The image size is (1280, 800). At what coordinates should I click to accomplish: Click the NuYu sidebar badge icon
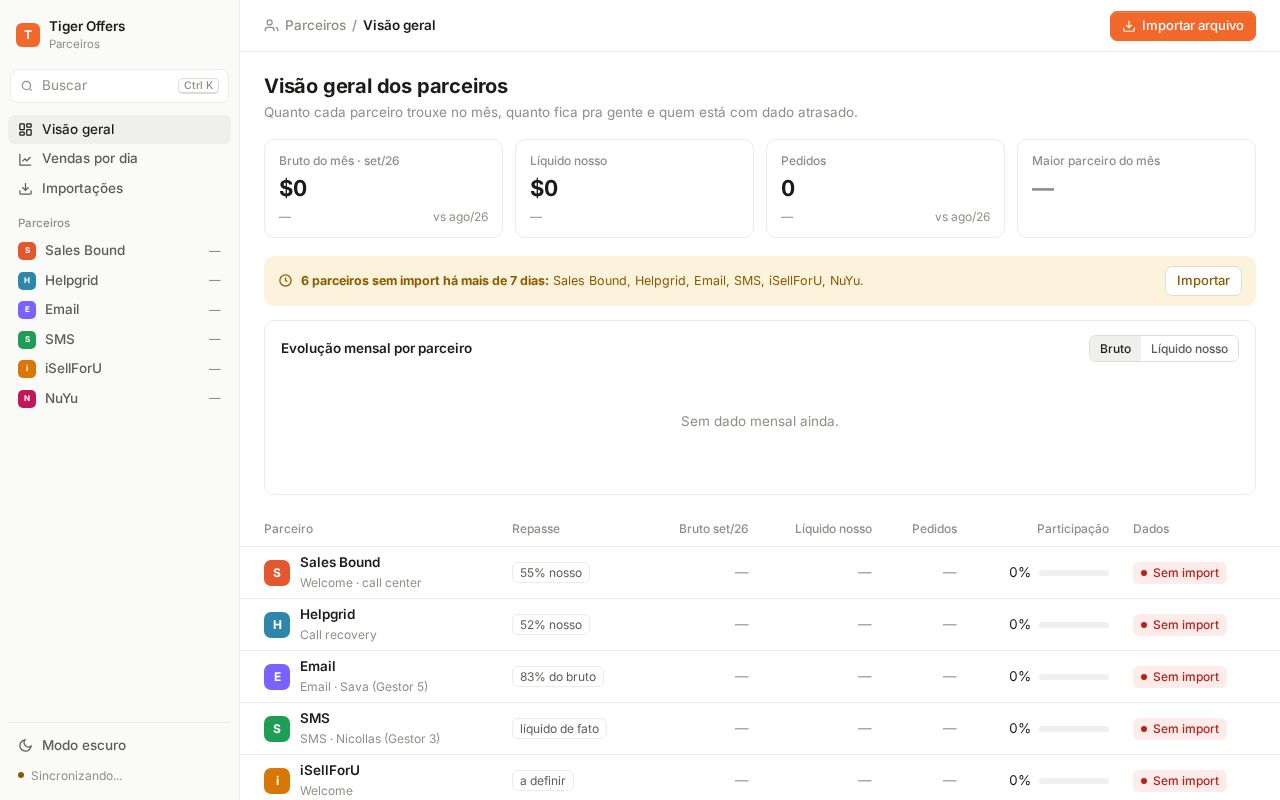point(27,398)
